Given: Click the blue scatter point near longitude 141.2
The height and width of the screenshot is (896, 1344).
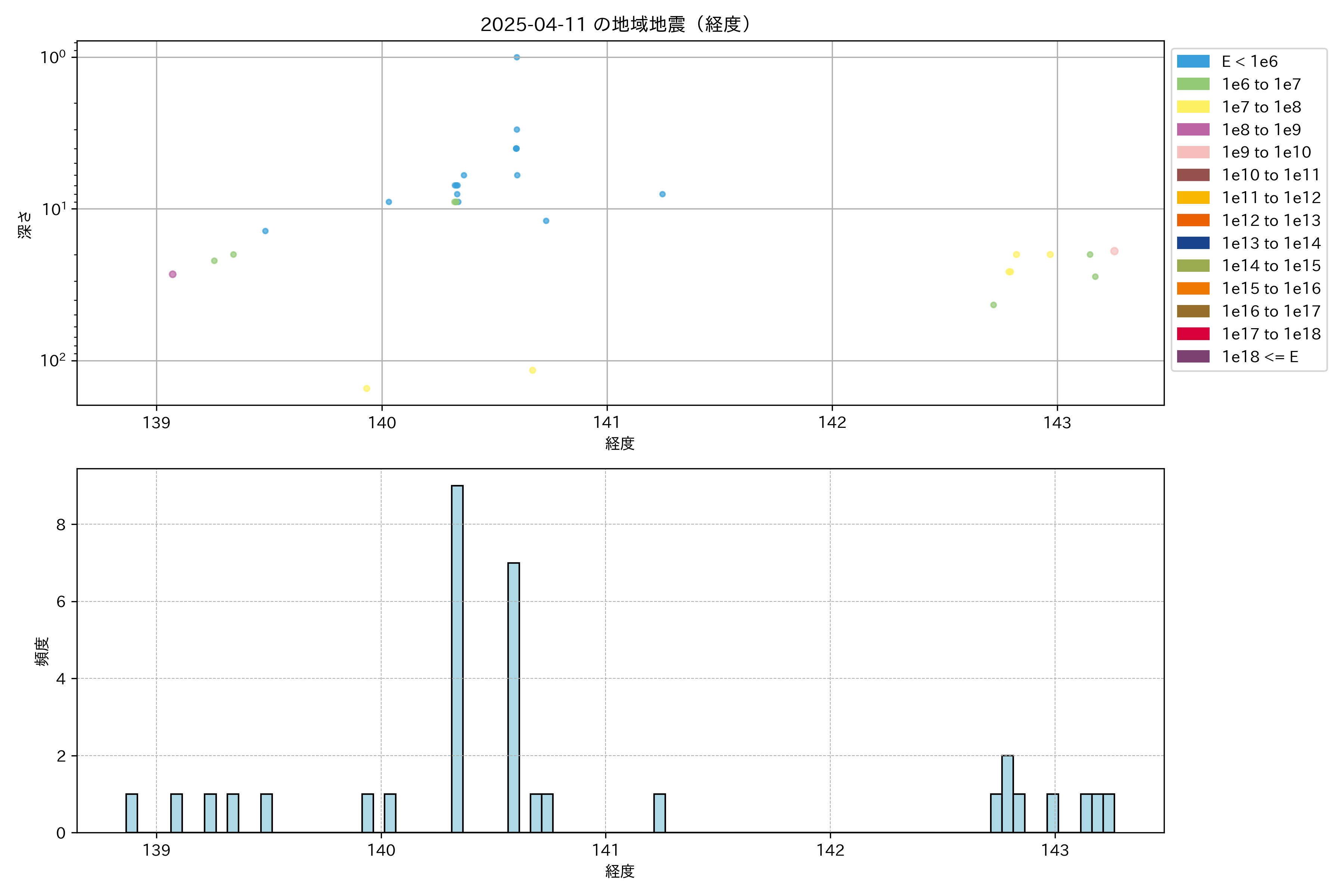Looking at the screenshot, I should coord(662,194).
